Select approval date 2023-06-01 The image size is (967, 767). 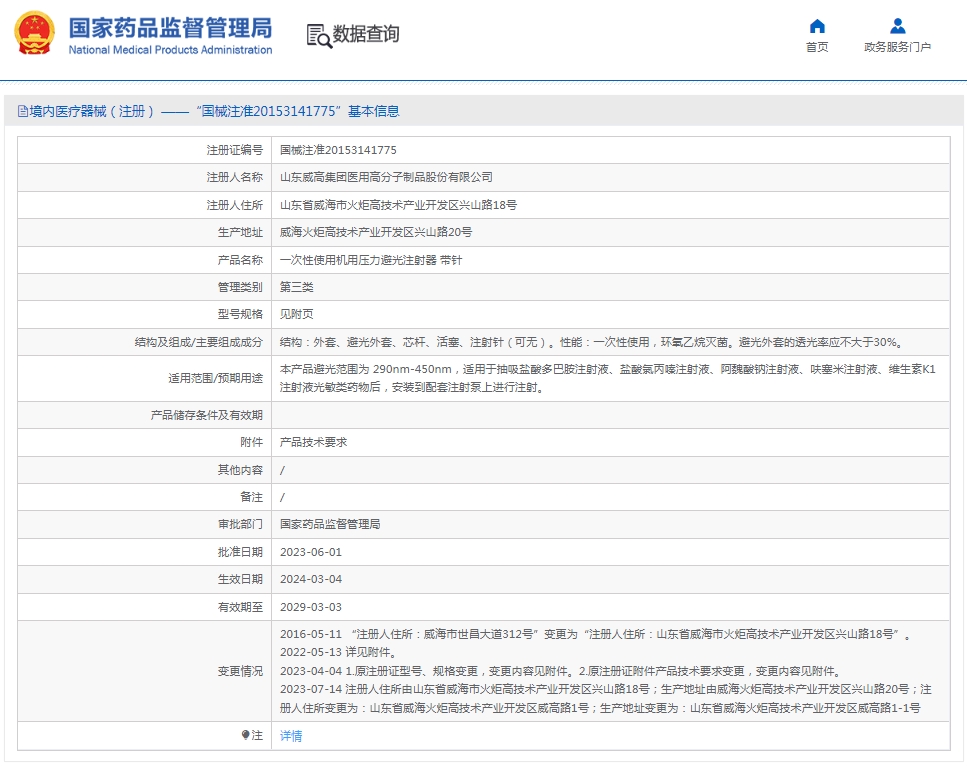pos(311,552)
